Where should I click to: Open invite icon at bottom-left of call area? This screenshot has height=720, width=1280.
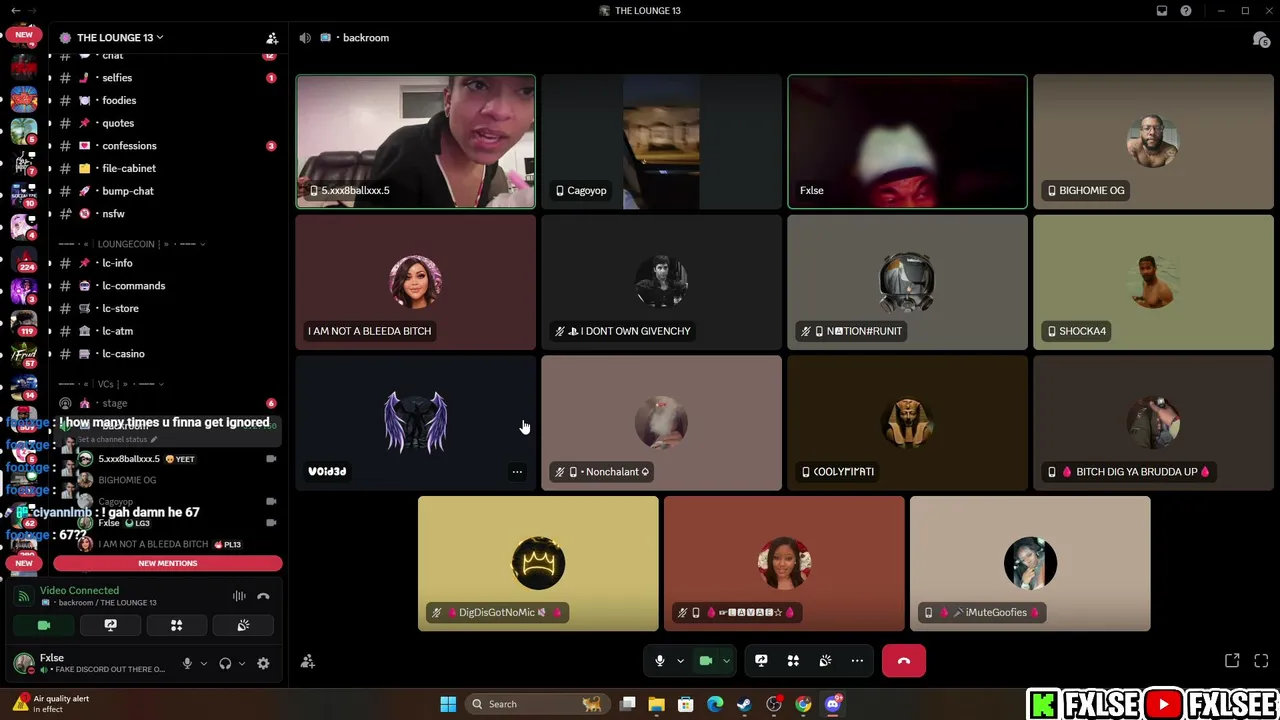point(308,661)
